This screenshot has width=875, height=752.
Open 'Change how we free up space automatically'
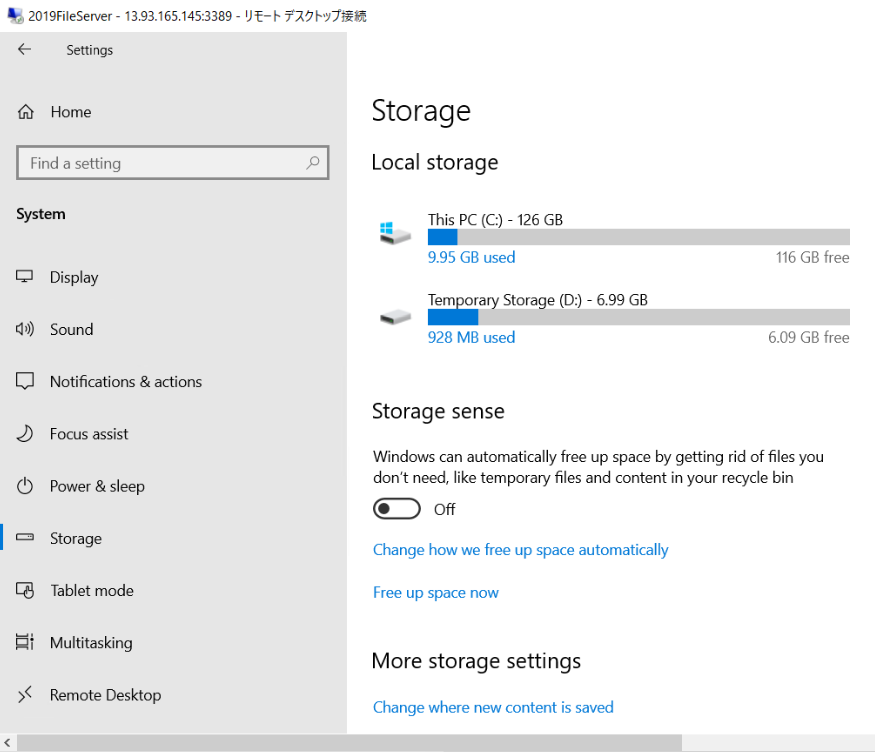tap(520, 550)
